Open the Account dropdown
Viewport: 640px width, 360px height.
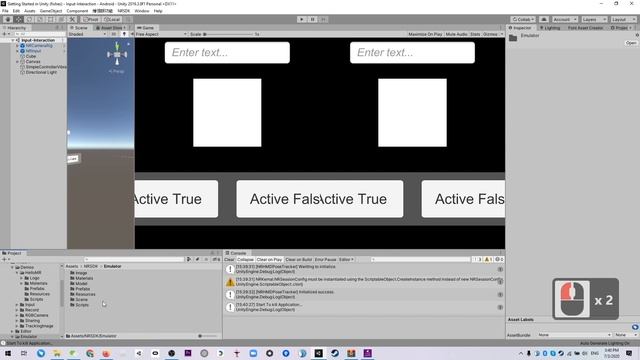point(564,19)
